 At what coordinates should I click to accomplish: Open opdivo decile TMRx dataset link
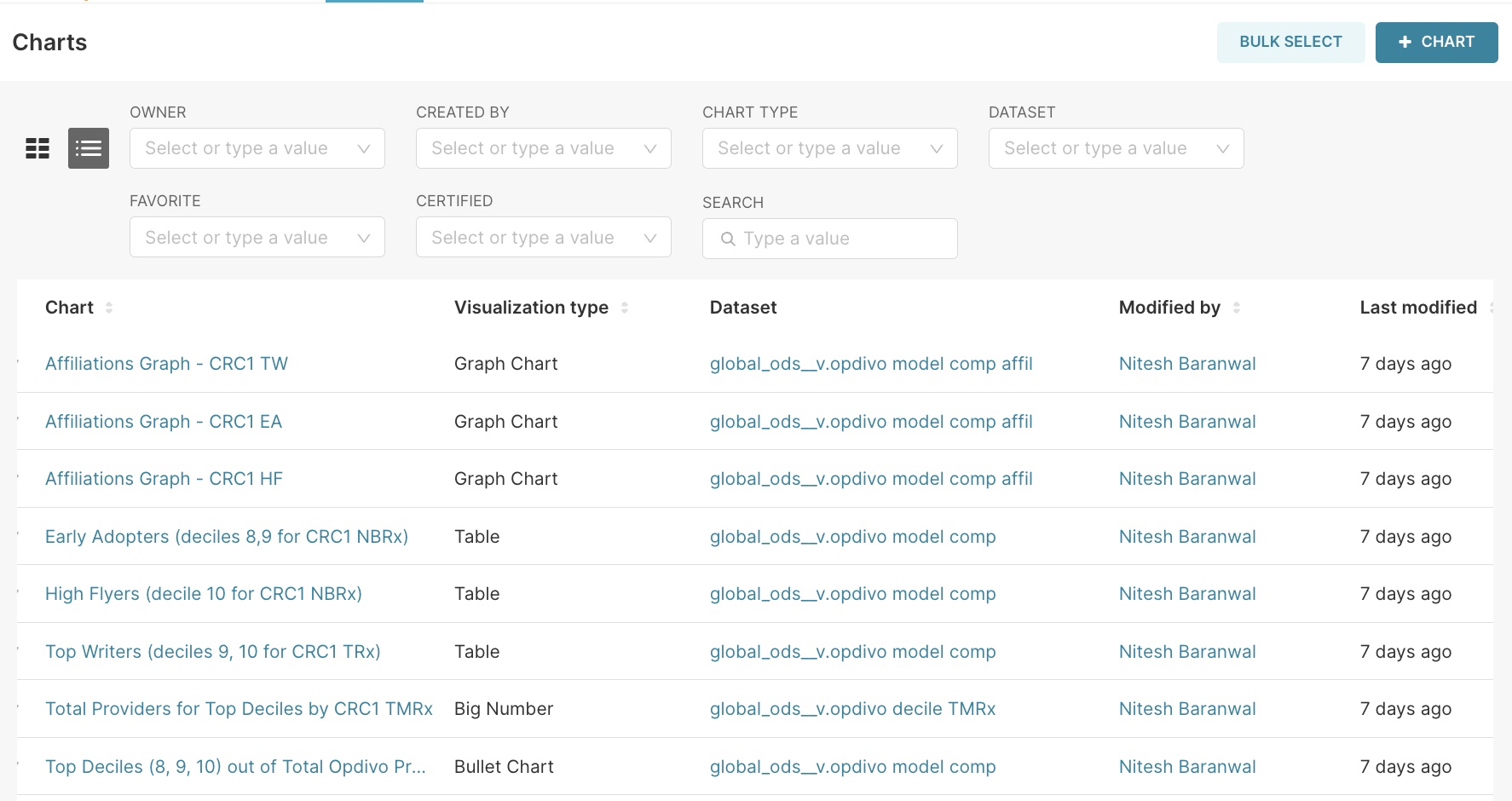tap(852, 709)
